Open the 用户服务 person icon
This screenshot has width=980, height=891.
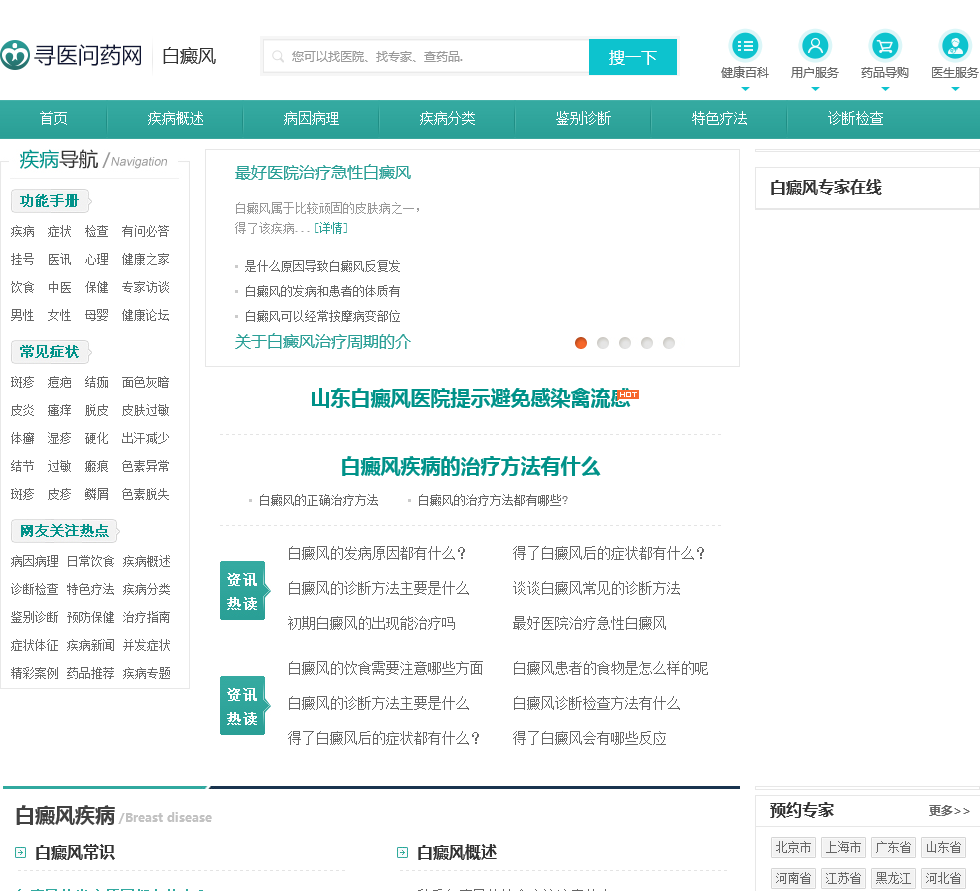pos(815,46)
